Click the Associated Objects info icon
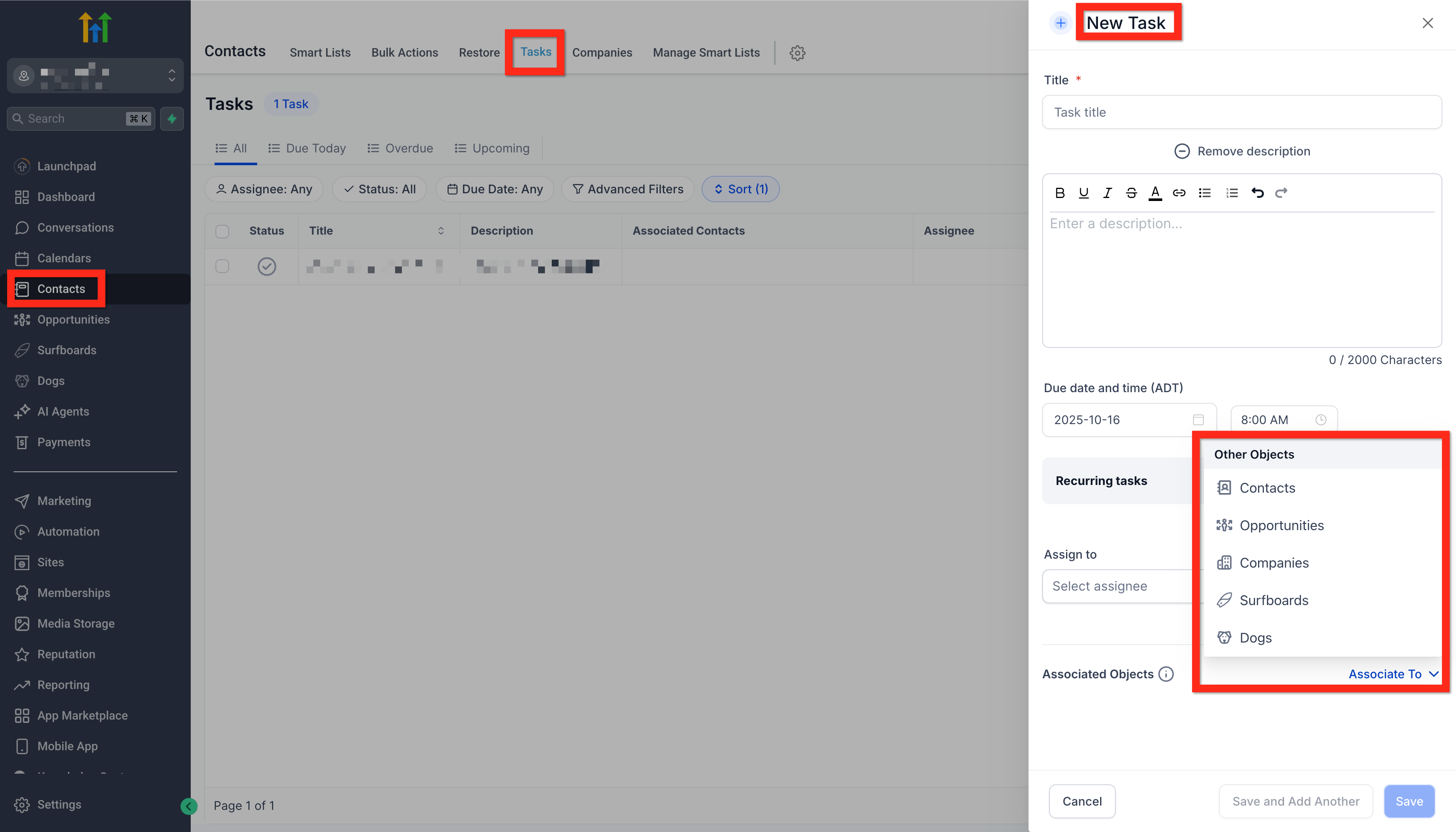Viewport: 1456px width, 832px height. click(x=1166, y=674)
